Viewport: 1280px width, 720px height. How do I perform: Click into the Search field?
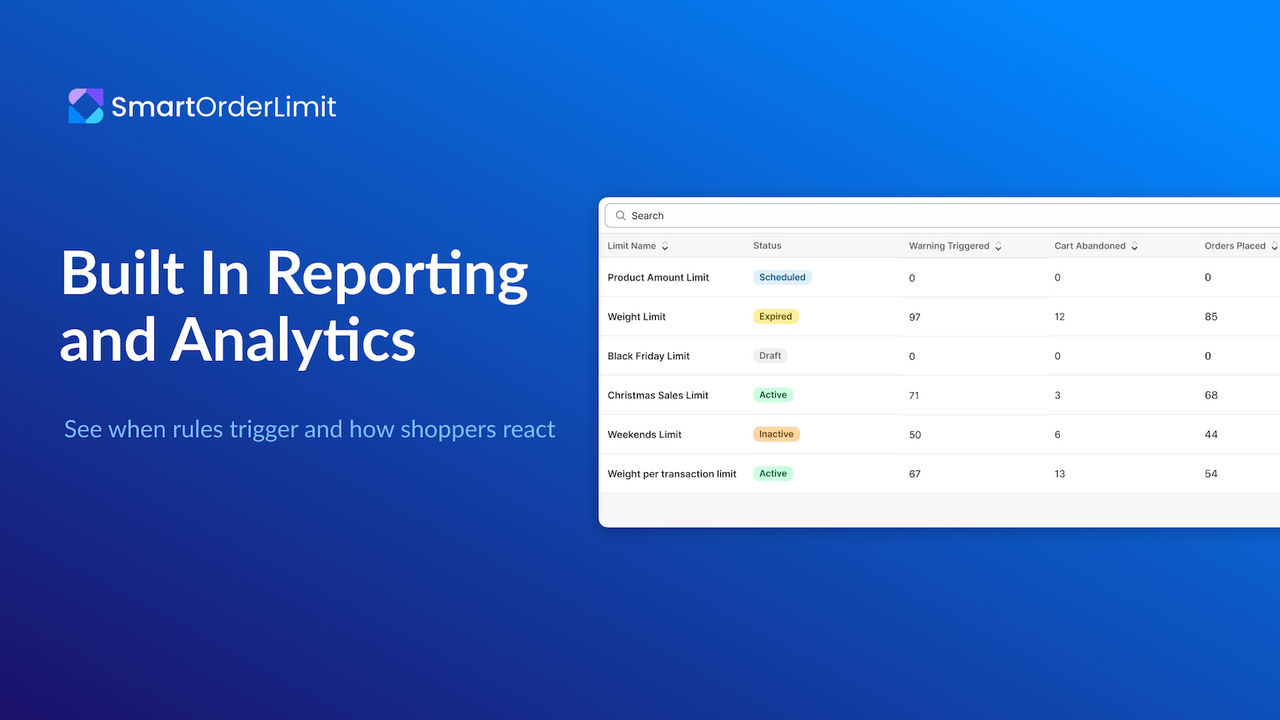[x=942, y=215]
